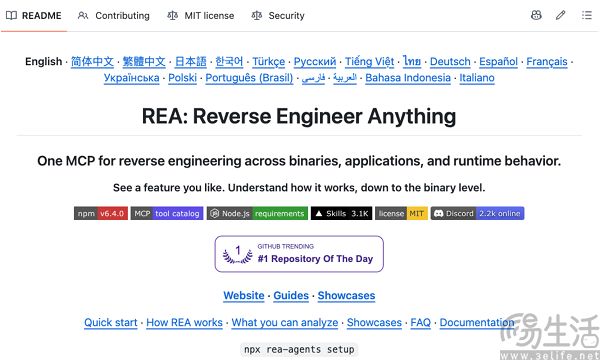Open the README tab
600x360 pixels.
(x=34, y=16)
